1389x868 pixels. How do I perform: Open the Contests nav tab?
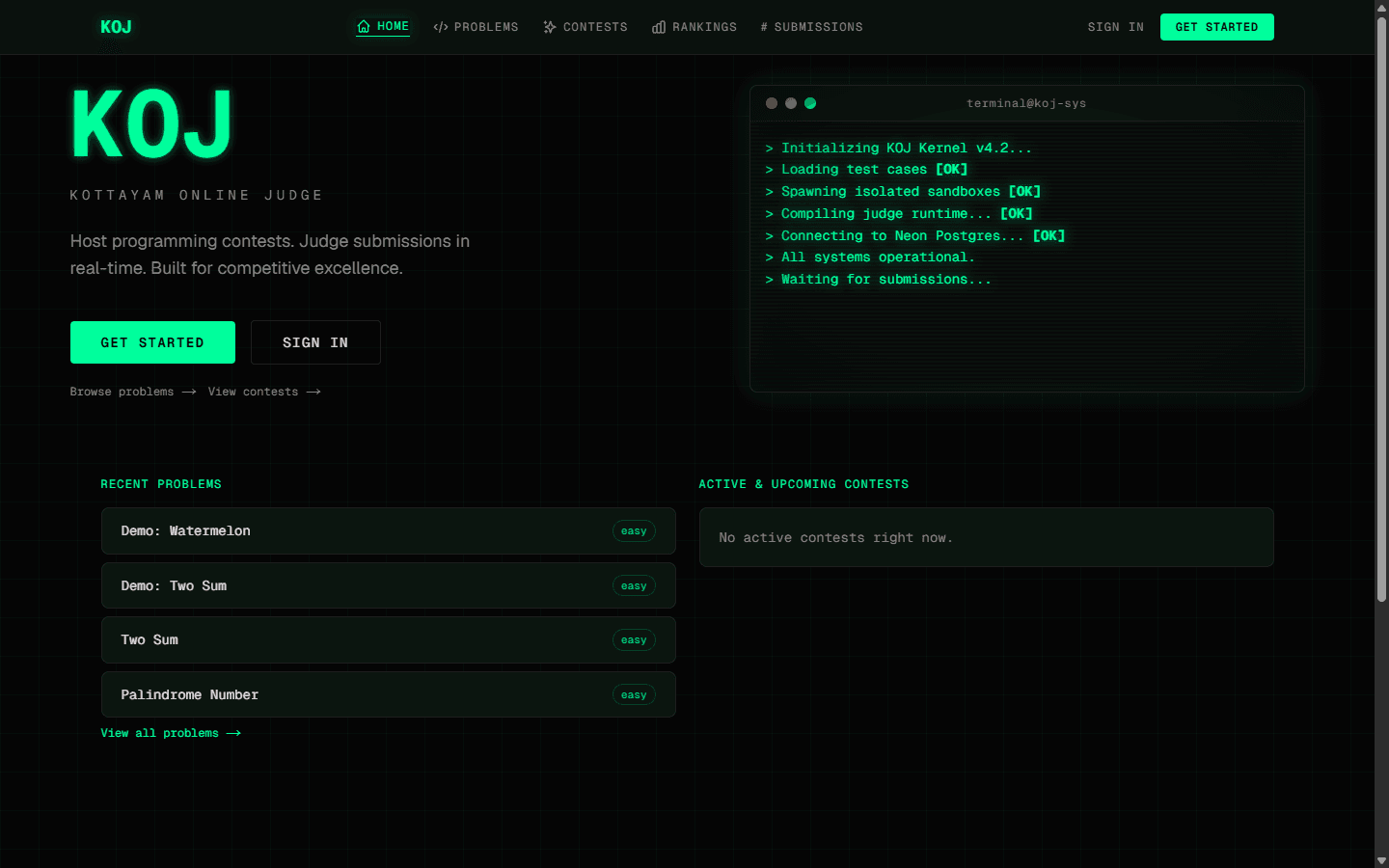586,27
